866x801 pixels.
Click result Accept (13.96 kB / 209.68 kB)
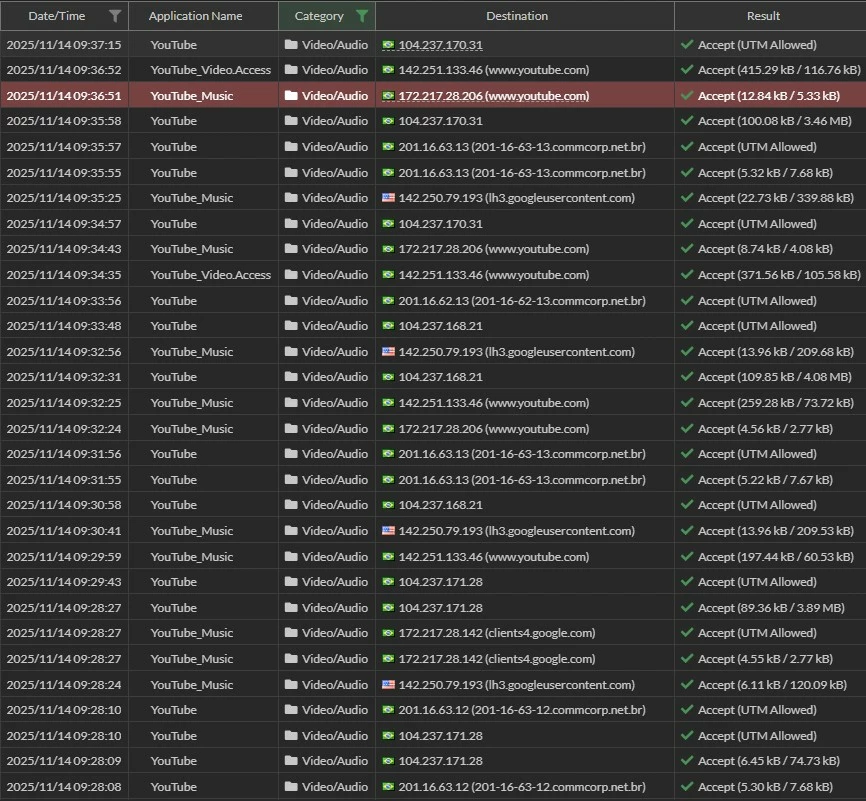coord(775,351)
